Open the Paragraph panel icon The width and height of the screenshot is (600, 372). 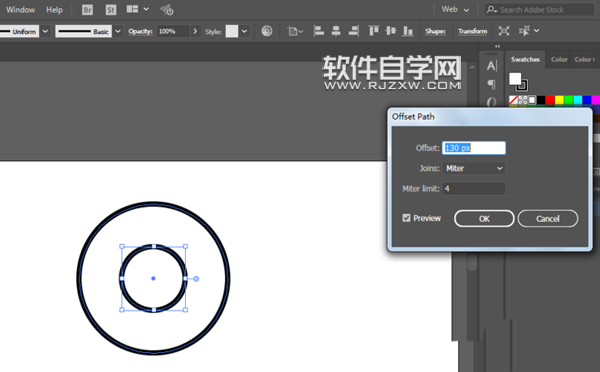(x=492, y=84)
